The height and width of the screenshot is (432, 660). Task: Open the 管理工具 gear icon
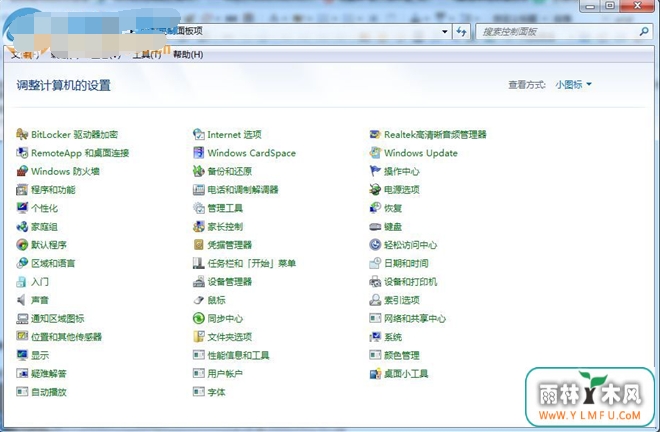point(199,208)
